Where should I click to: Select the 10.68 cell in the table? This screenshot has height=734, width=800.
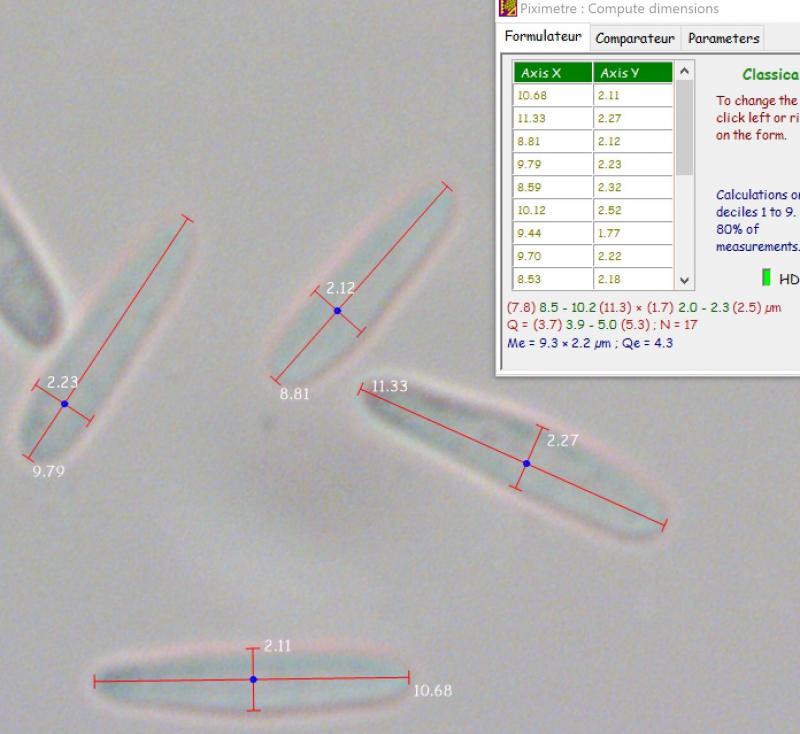(553, 96)
